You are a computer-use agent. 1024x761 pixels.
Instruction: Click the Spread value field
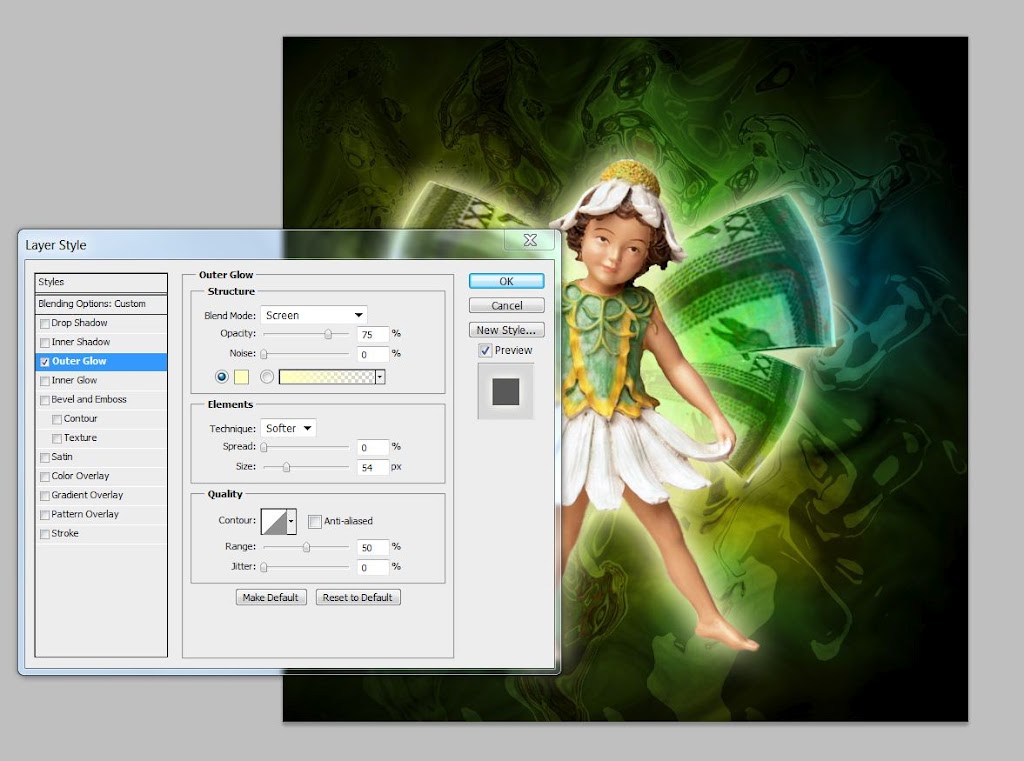point(373,447)
